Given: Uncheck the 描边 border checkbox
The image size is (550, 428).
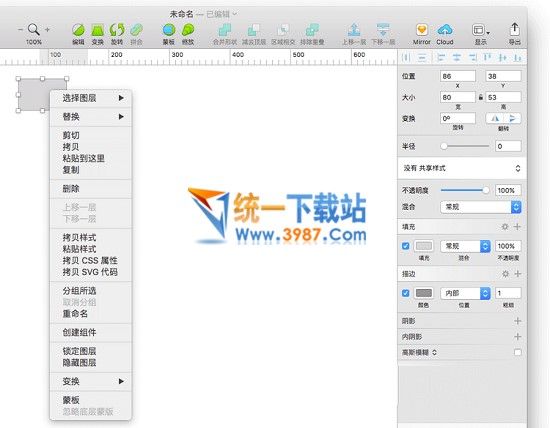Looking at the screenshot, I should (405, 293).
